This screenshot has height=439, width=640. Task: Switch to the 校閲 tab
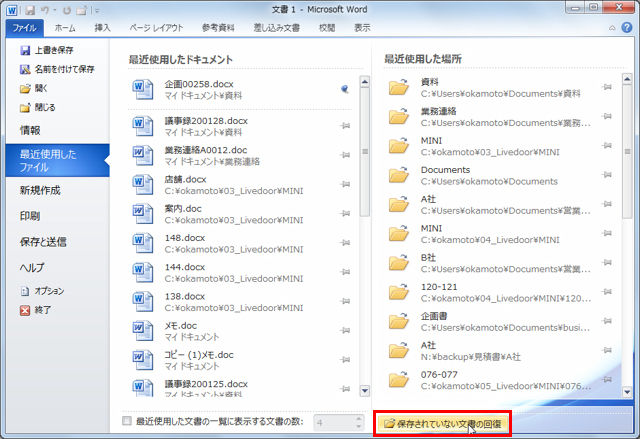point(327,28)
